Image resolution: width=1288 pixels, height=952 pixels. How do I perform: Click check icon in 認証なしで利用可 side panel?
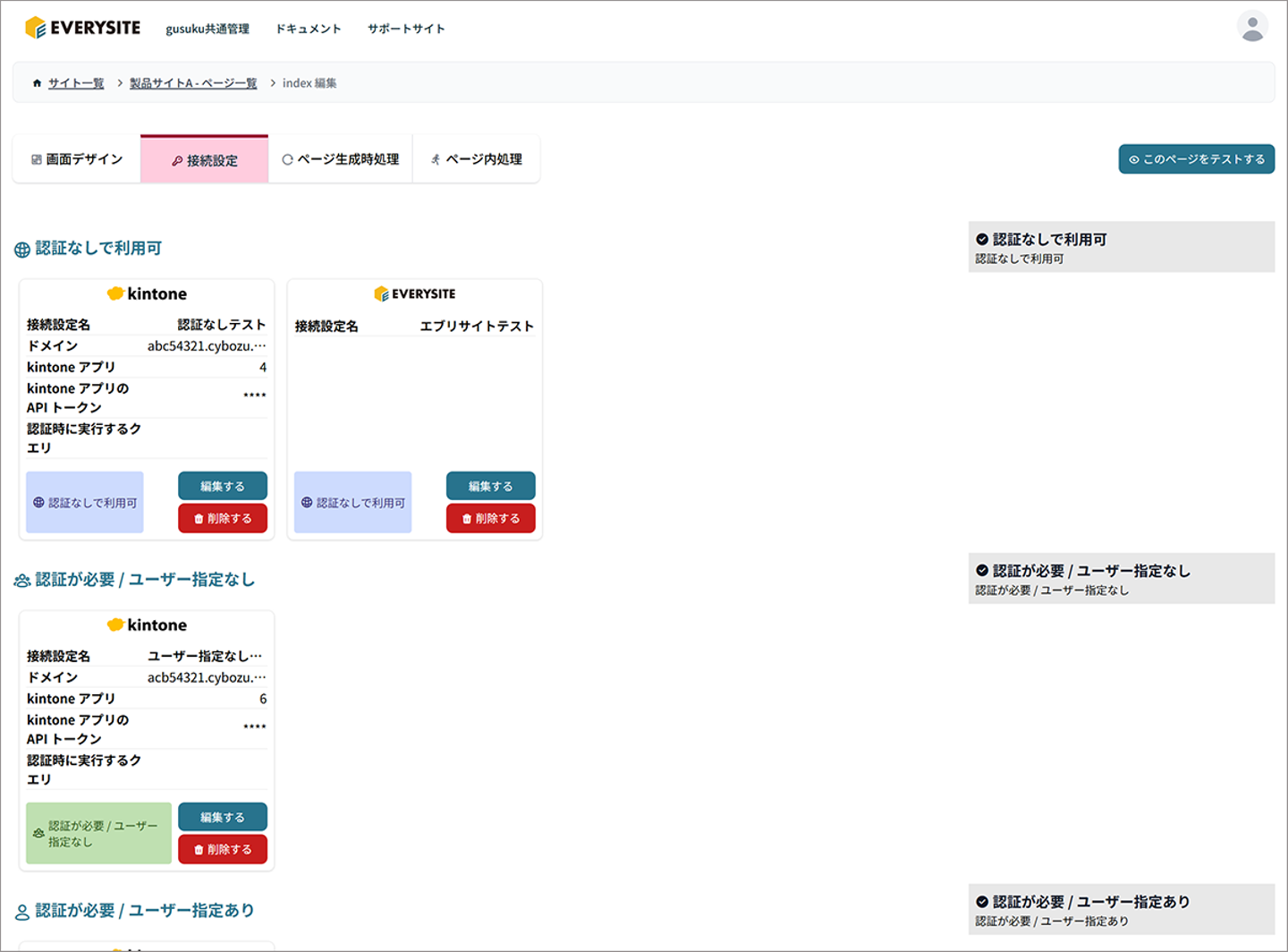click(982, 240)
